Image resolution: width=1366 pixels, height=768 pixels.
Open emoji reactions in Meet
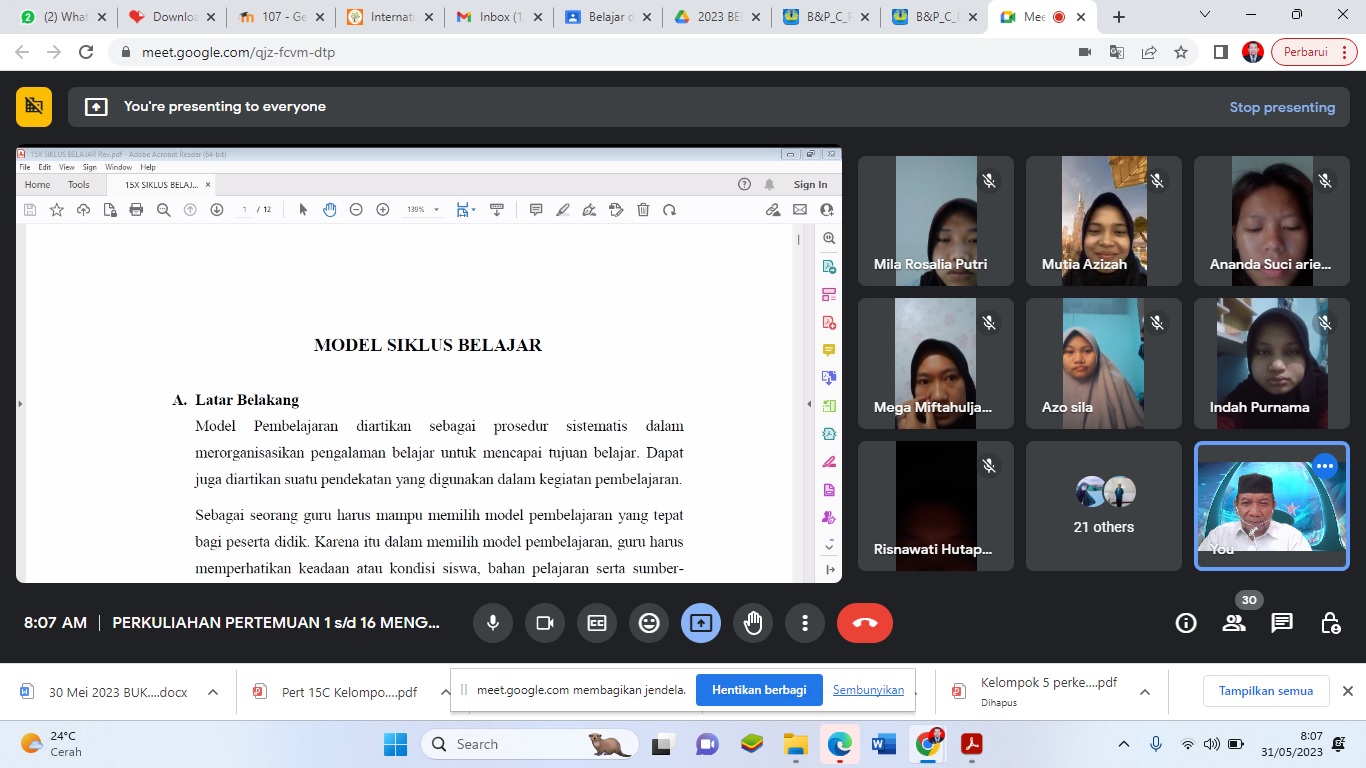649,623
